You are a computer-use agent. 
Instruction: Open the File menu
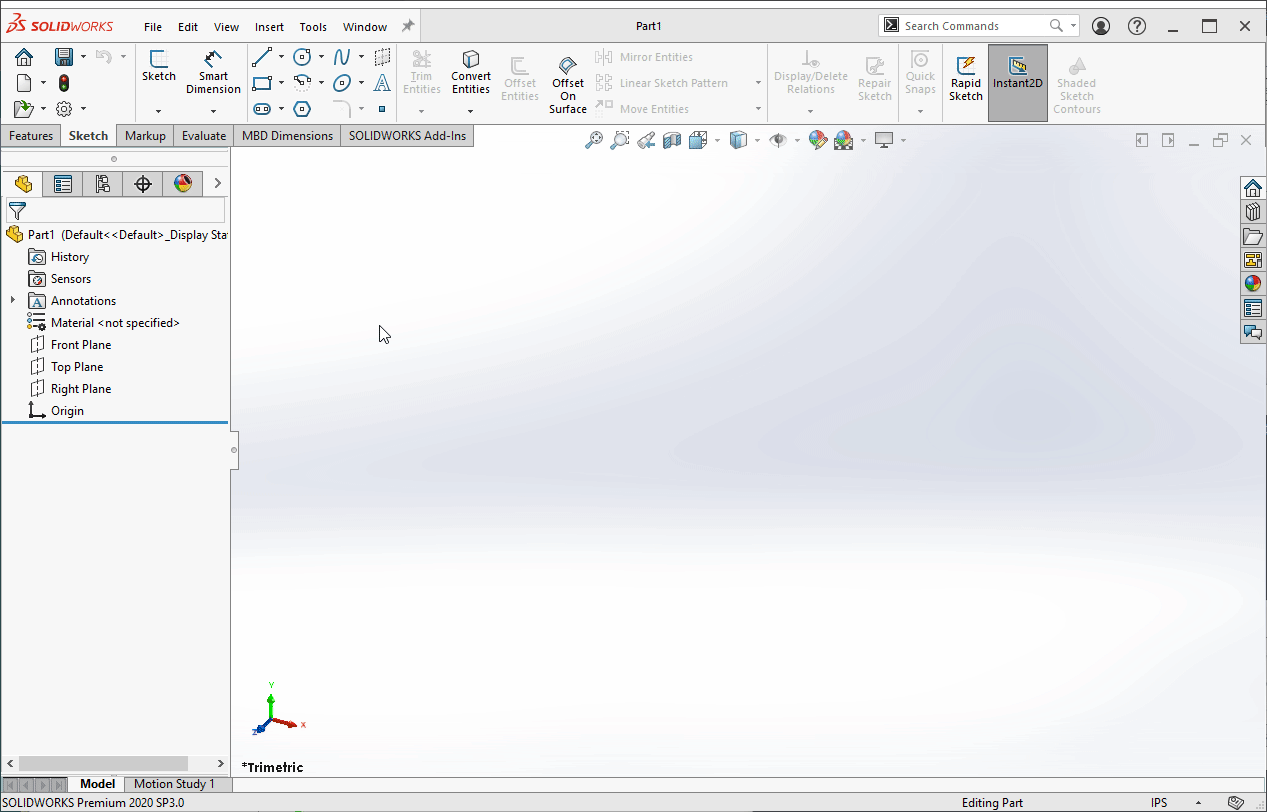coord(153,27)
